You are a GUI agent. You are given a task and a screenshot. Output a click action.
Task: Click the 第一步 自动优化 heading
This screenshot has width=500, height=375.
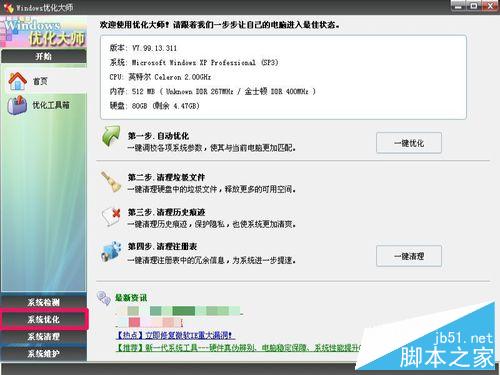tap(158, 136)
